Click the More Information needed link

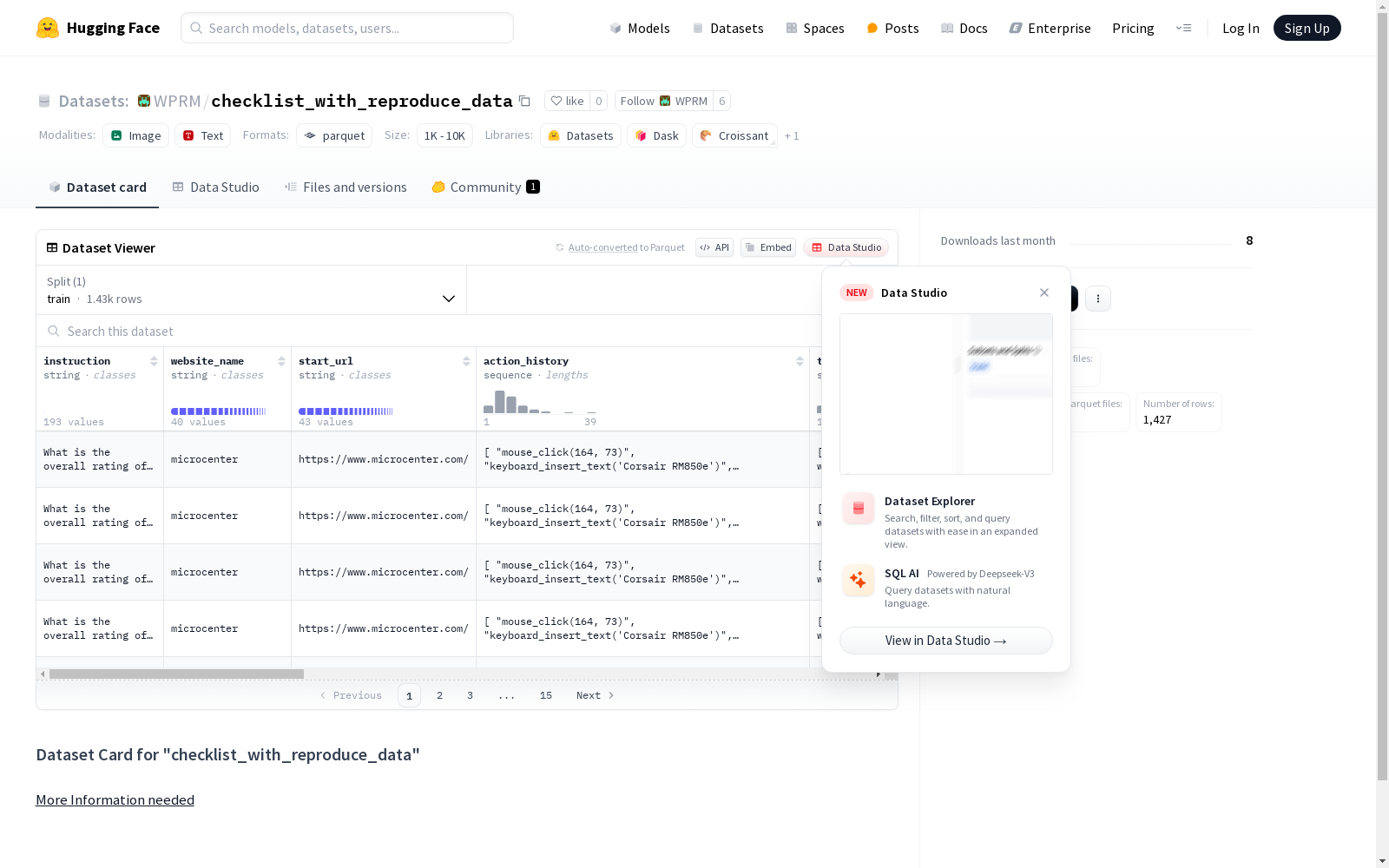(115, 799)
